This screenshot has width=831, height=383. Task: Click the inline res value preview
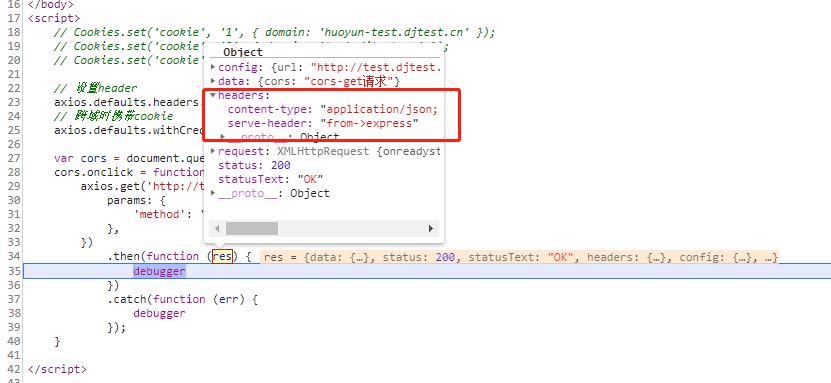520,257
